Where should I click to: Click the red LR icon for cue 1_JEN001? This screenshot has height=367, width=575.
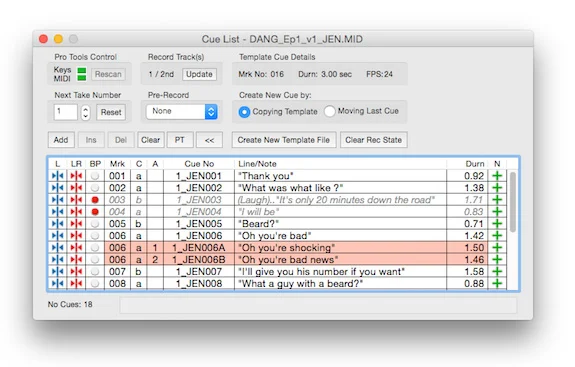[76, 176]
